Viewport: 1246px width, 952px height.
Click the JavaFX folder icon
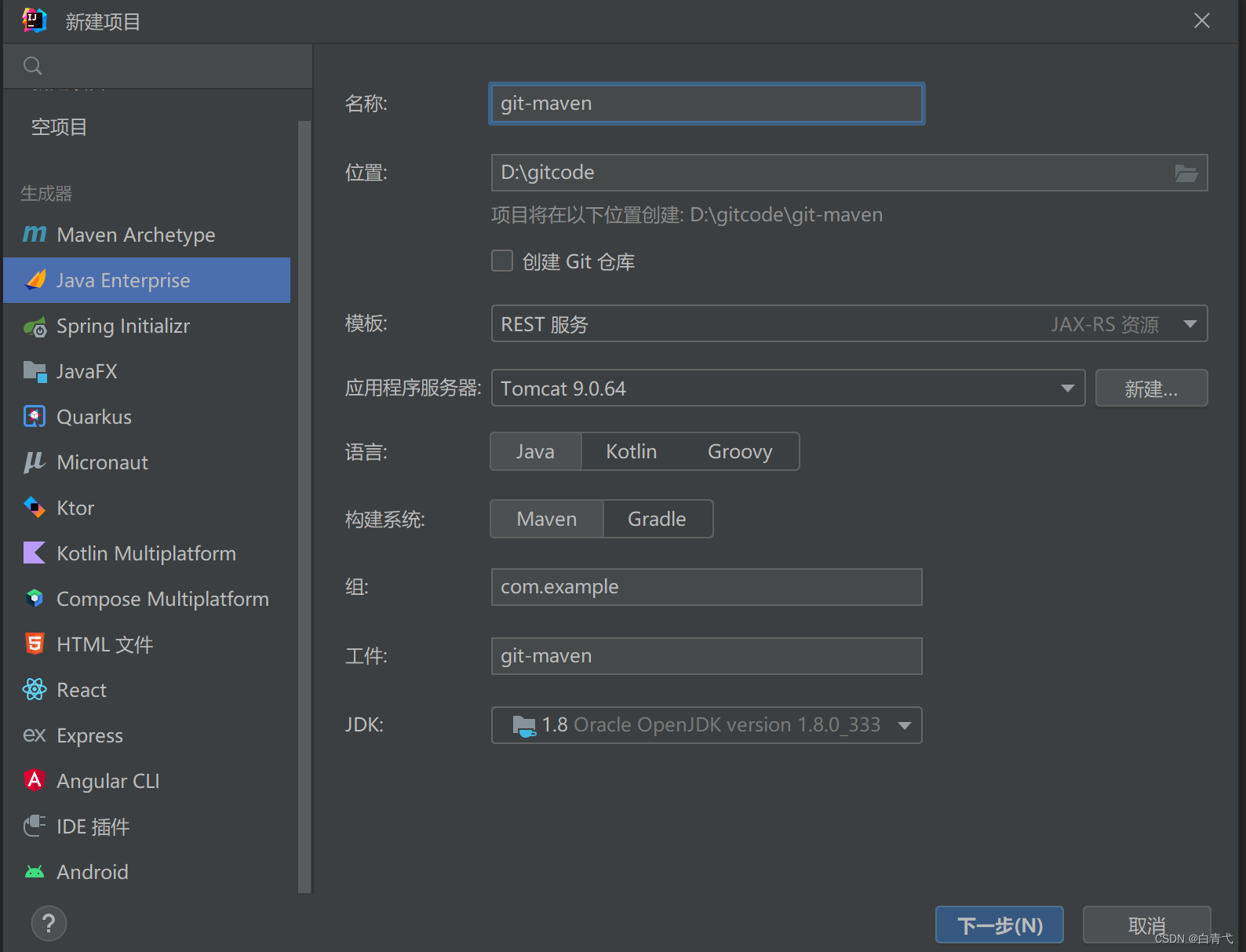tap(35, 371)
